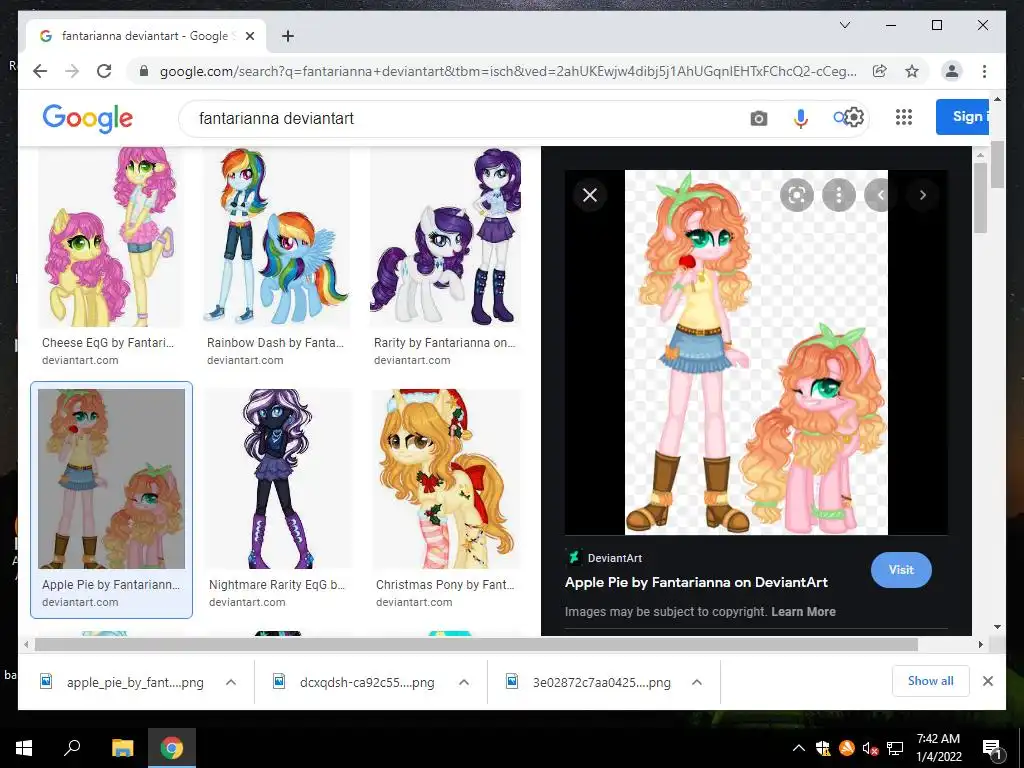Open Apple Pie by Fantarianna title link
This screenshot has height=768, width=1024.
coord(696,582)
